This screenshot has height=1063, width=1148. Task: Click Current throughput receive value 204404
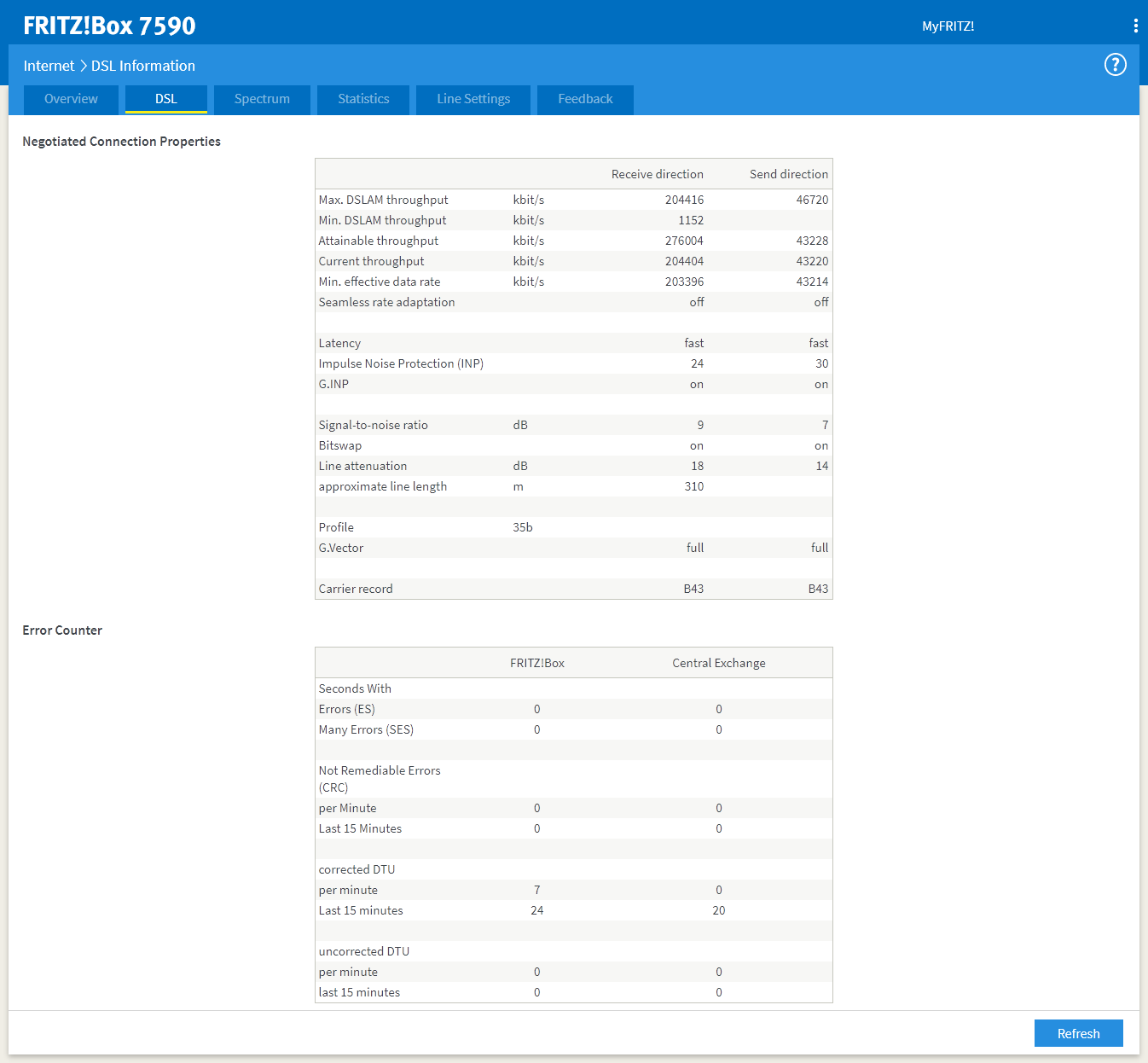684,261
